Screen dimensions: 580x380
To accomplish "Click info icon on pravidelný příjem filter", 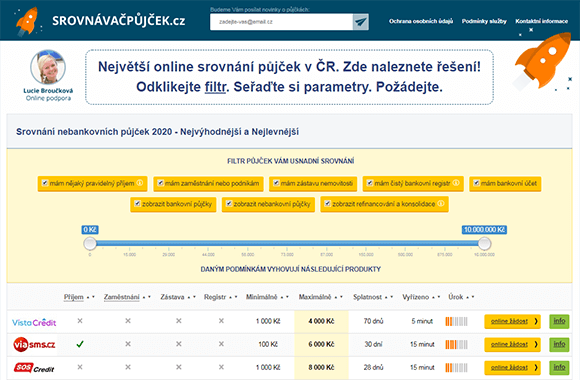I will pos(140,183).
